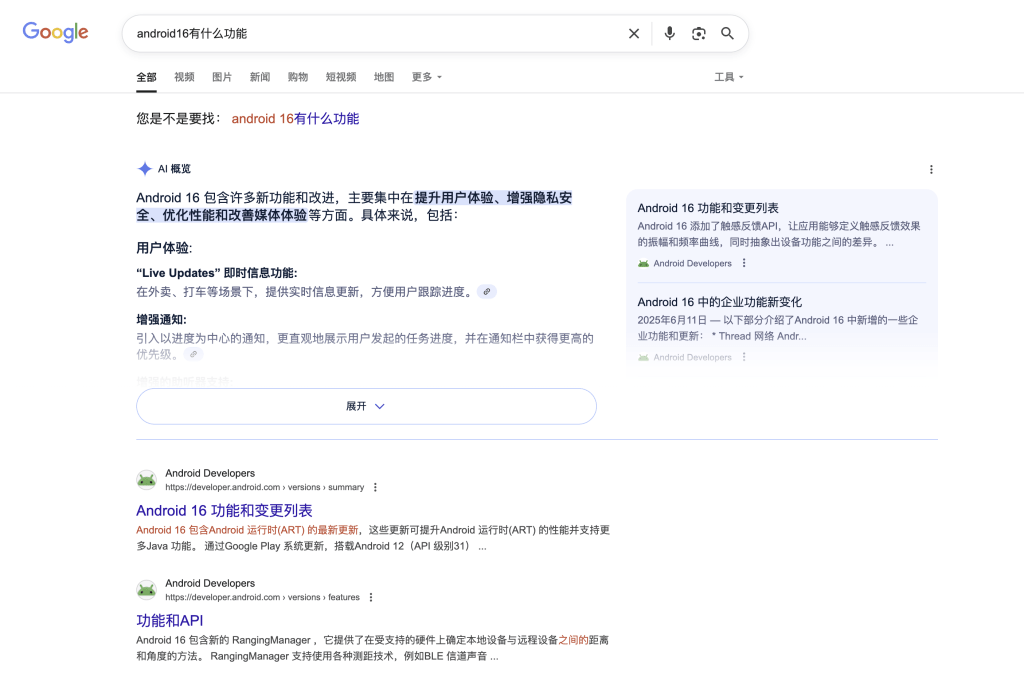Click snippet starting Android 16 包含Android 运行时
1024x680 pixels.
click(373, 538)
